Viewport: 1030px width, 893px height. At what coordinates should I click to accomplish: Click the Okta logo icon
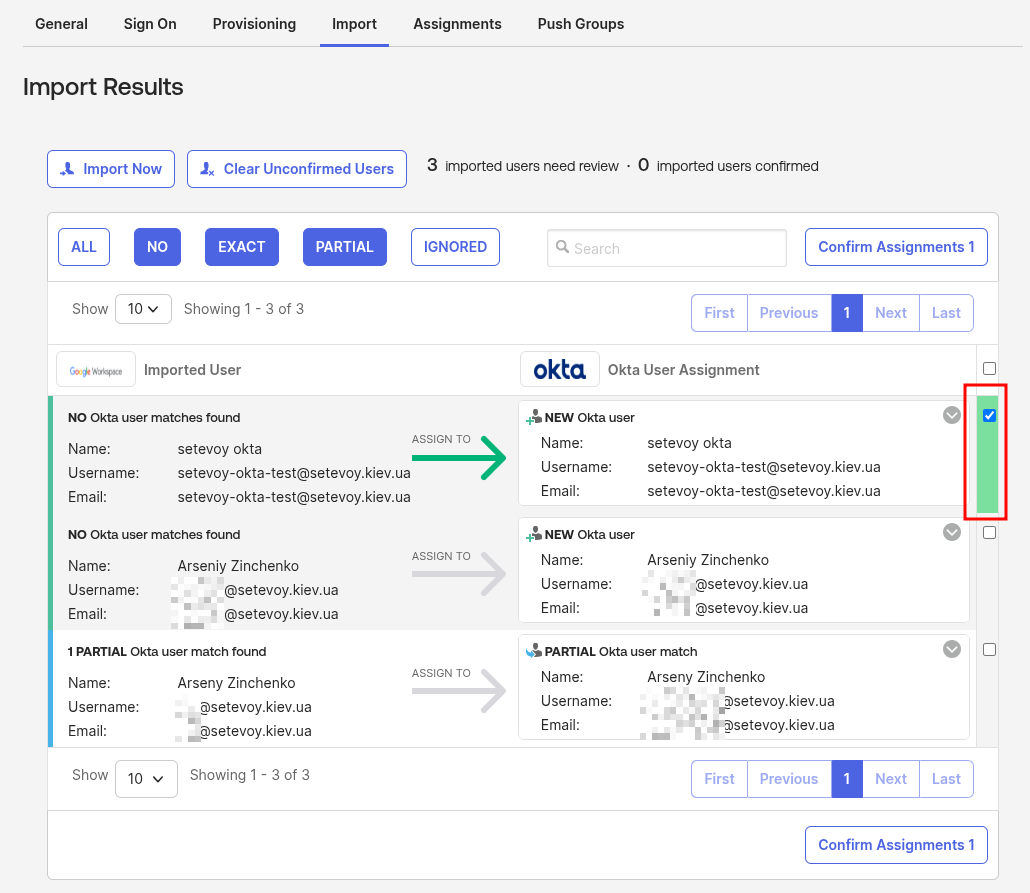click(x=559, y=370)
